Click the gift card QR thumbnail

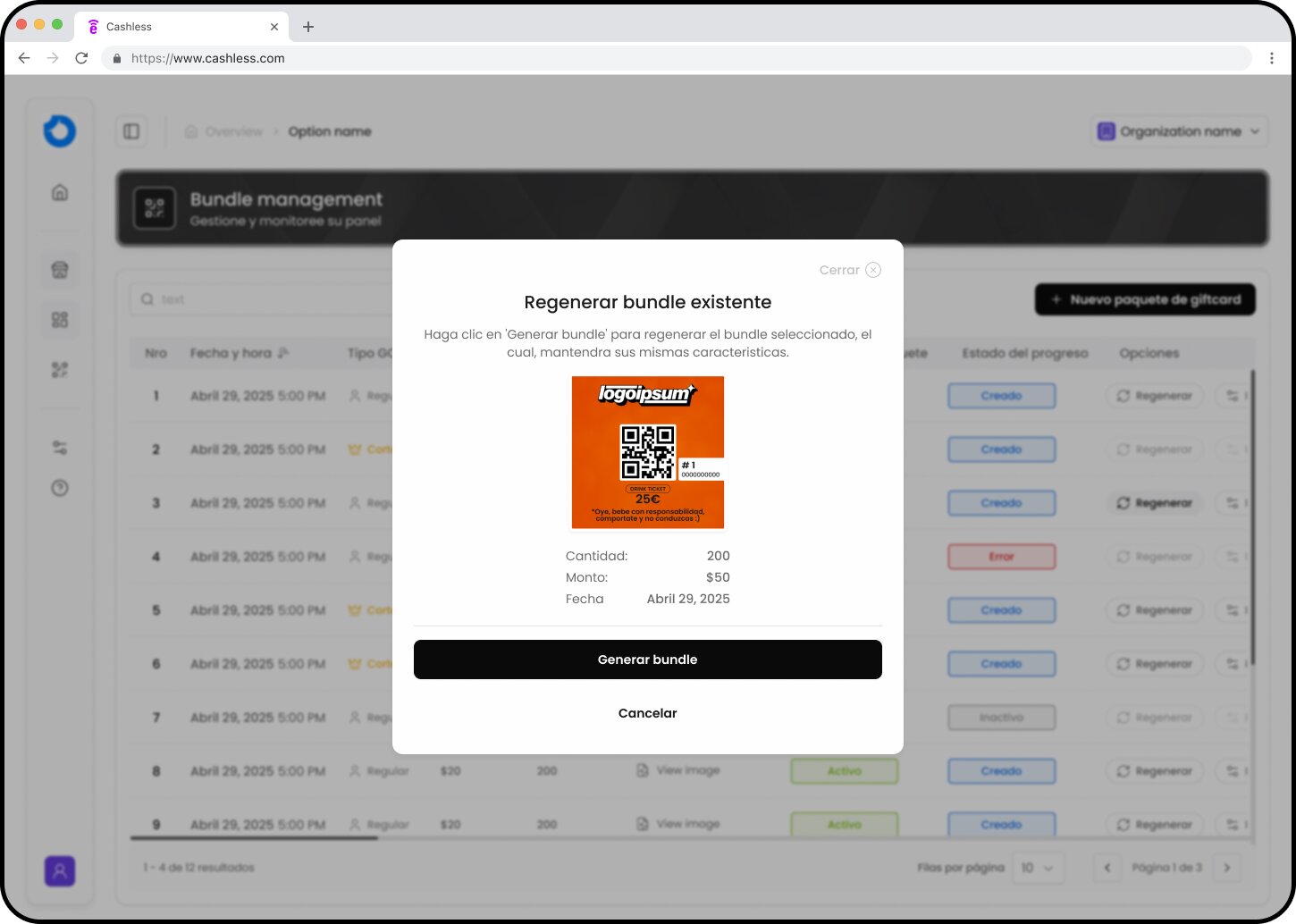pyautogui.click(x=648, y=452)
